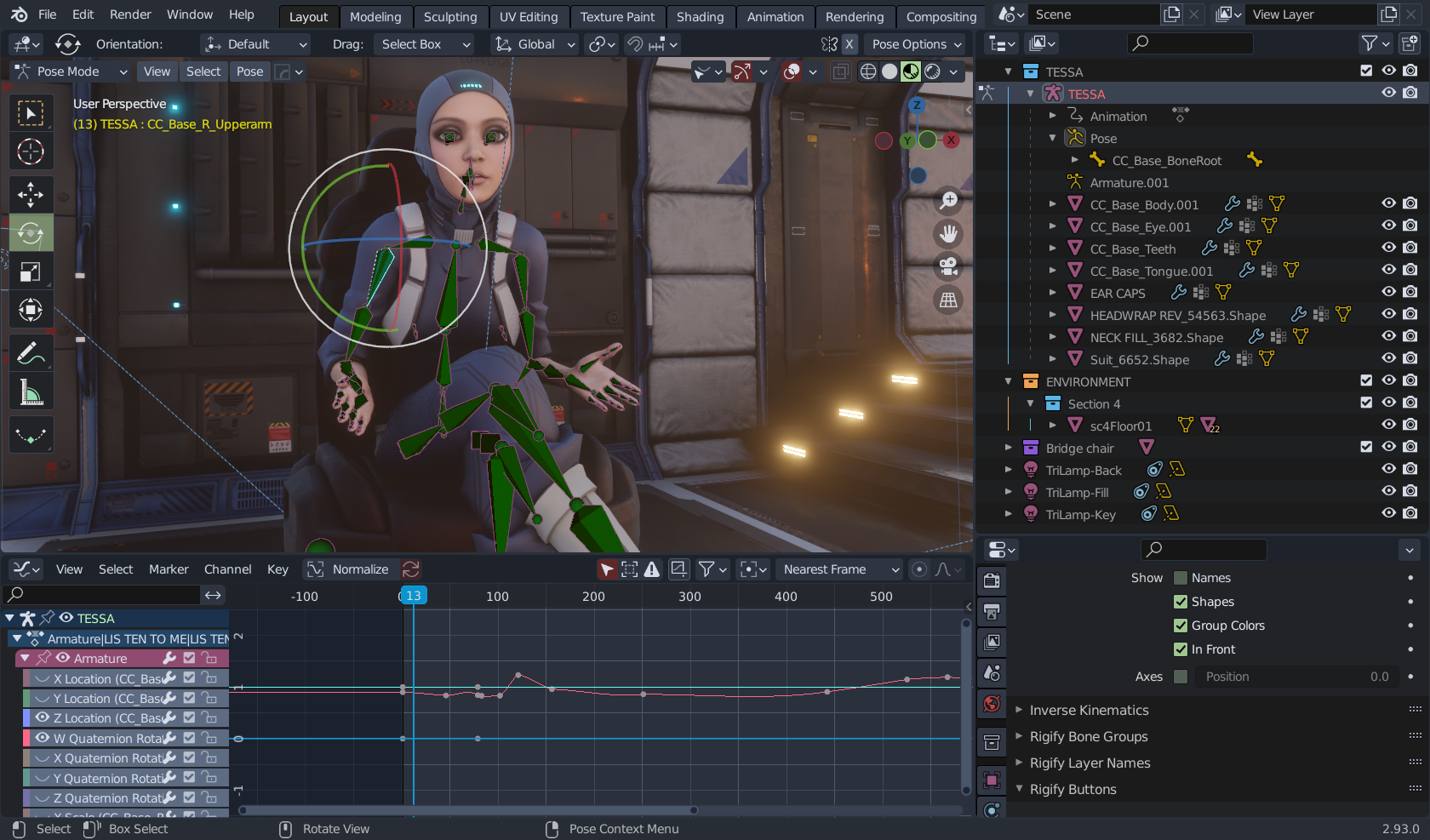
Task: Disable the Shapes checkbox
Action: pos(1181,602)
